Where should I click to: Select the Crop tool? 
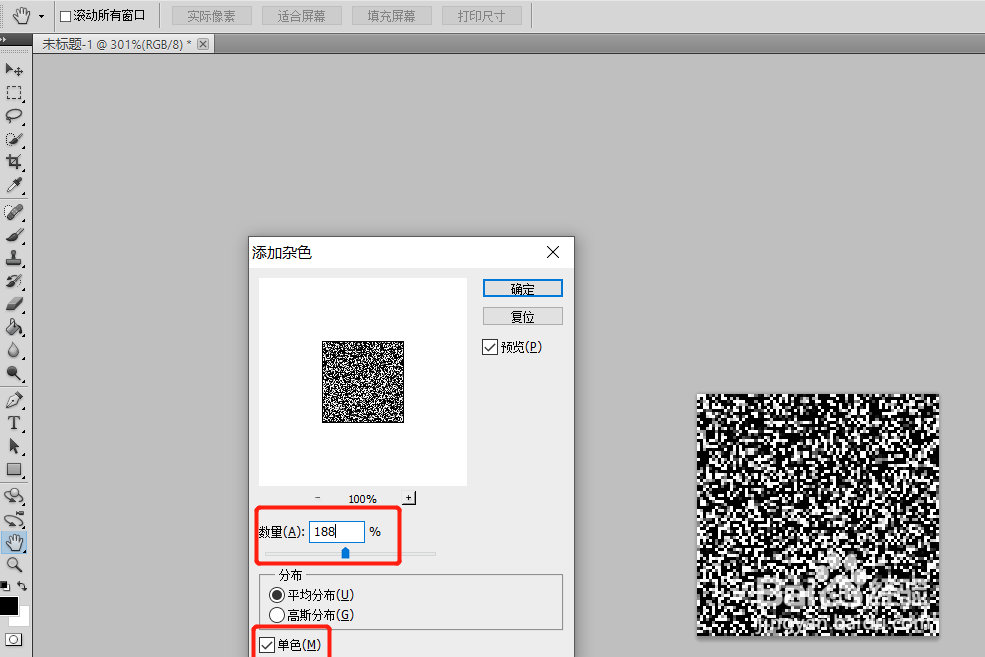[x=14, y=162]
